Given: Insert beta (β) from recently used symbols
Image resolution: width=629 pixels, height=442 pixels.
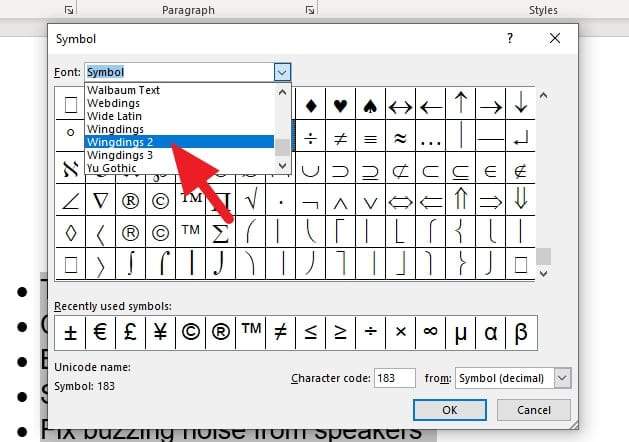Looking at the screenshot, I should pos(521,333).
